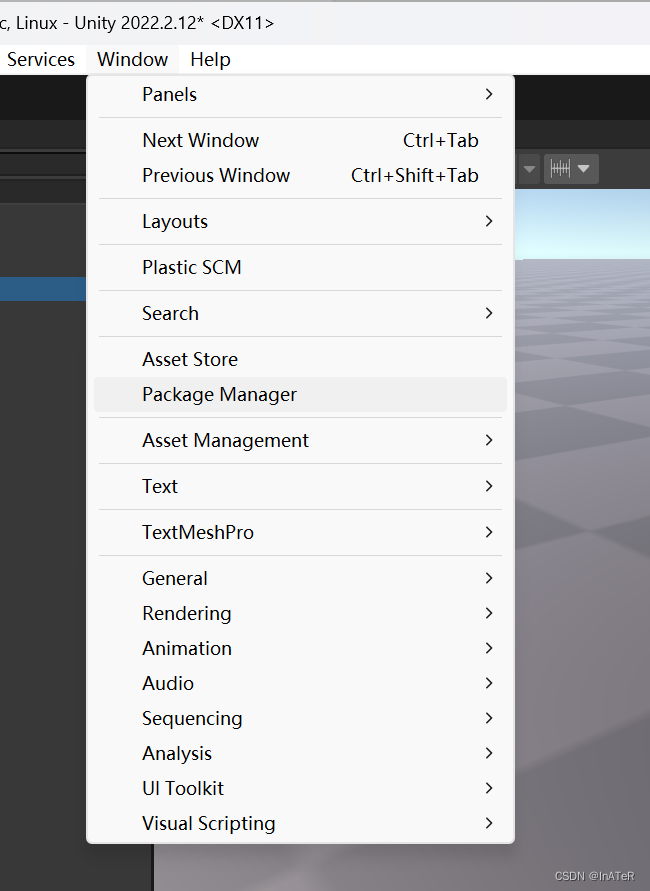This screenshot has width=650, height=891.
Task: Click the small dropdown arrow left of grid icon
Action: (x=527, y=168)
